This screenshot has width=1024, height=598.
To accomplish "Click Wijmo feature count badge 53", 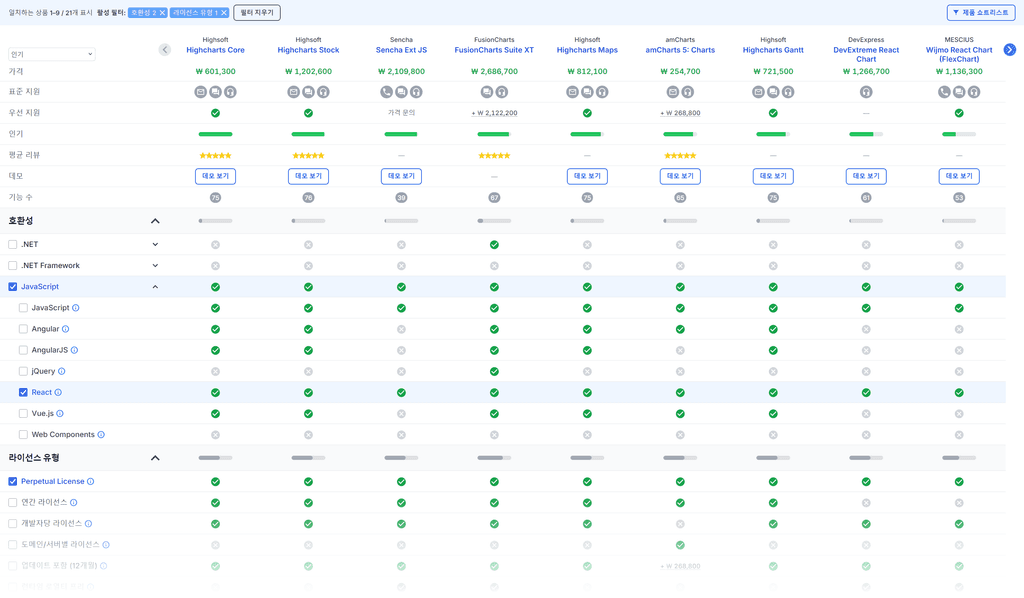I will (959, 198).
